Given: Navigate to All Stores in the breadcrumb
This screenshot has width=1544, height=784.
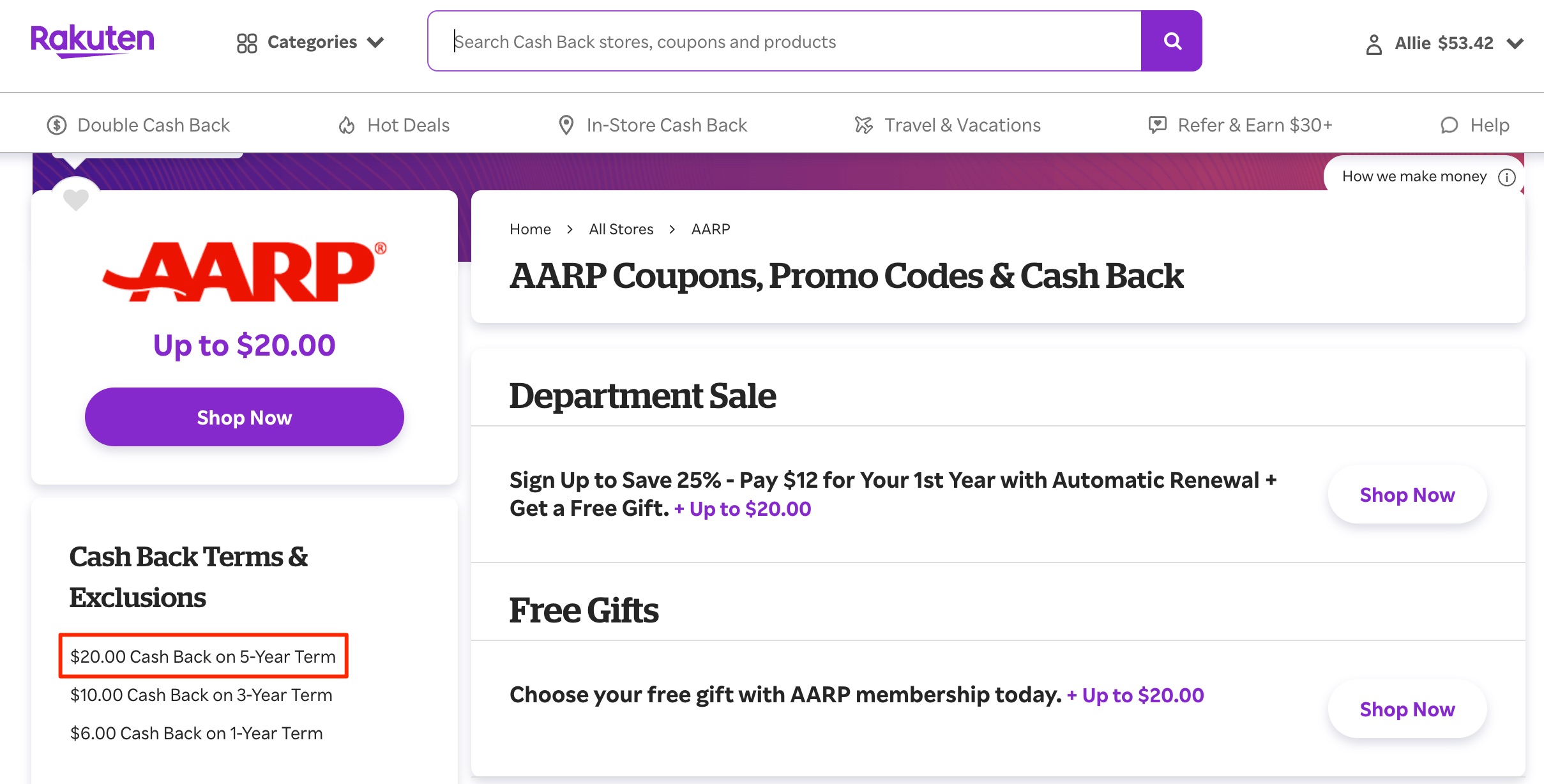Looking at the screenshot, I should click(x=621, y=229).
